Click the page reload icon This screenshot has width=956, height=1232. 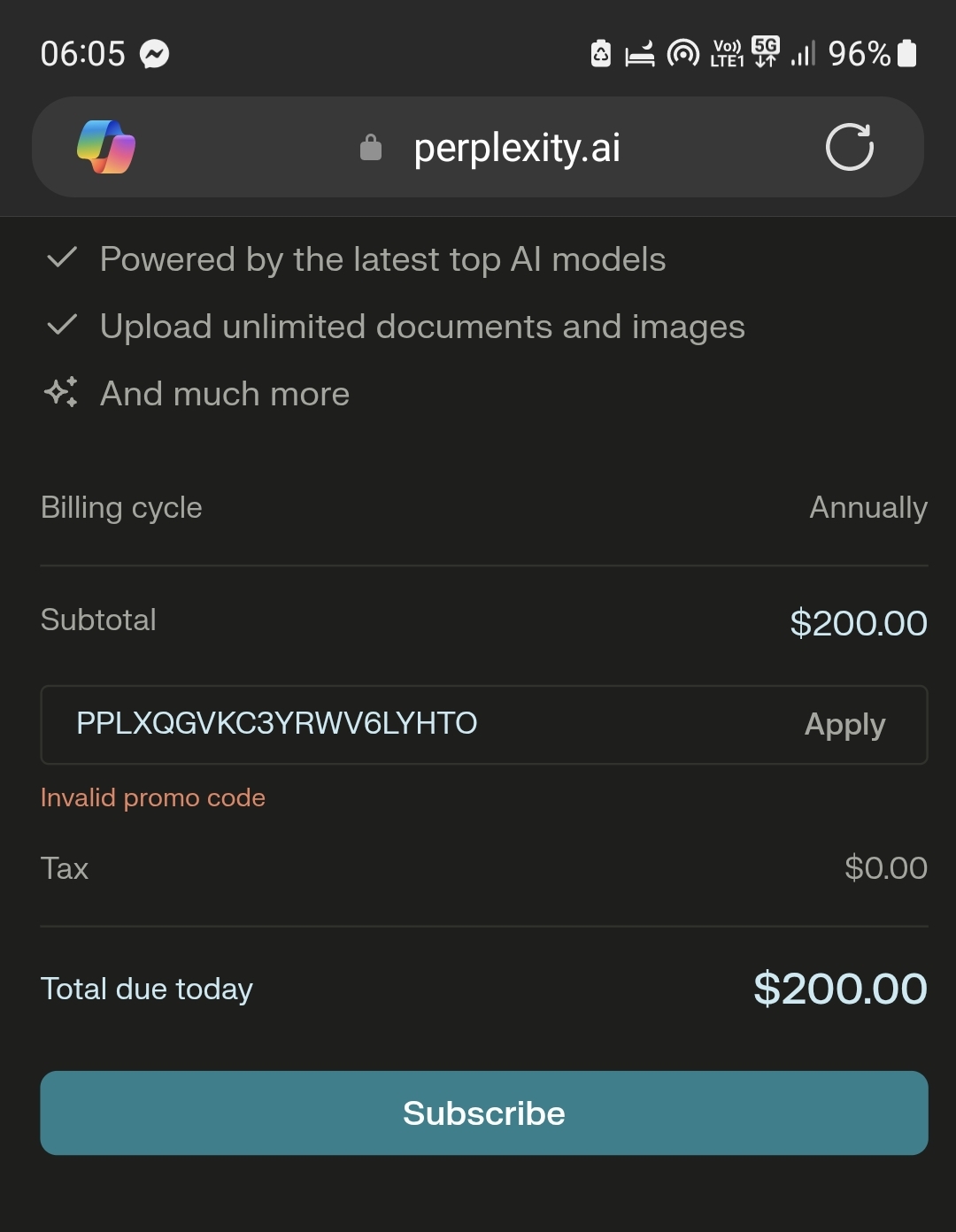(x=849, y=147)
